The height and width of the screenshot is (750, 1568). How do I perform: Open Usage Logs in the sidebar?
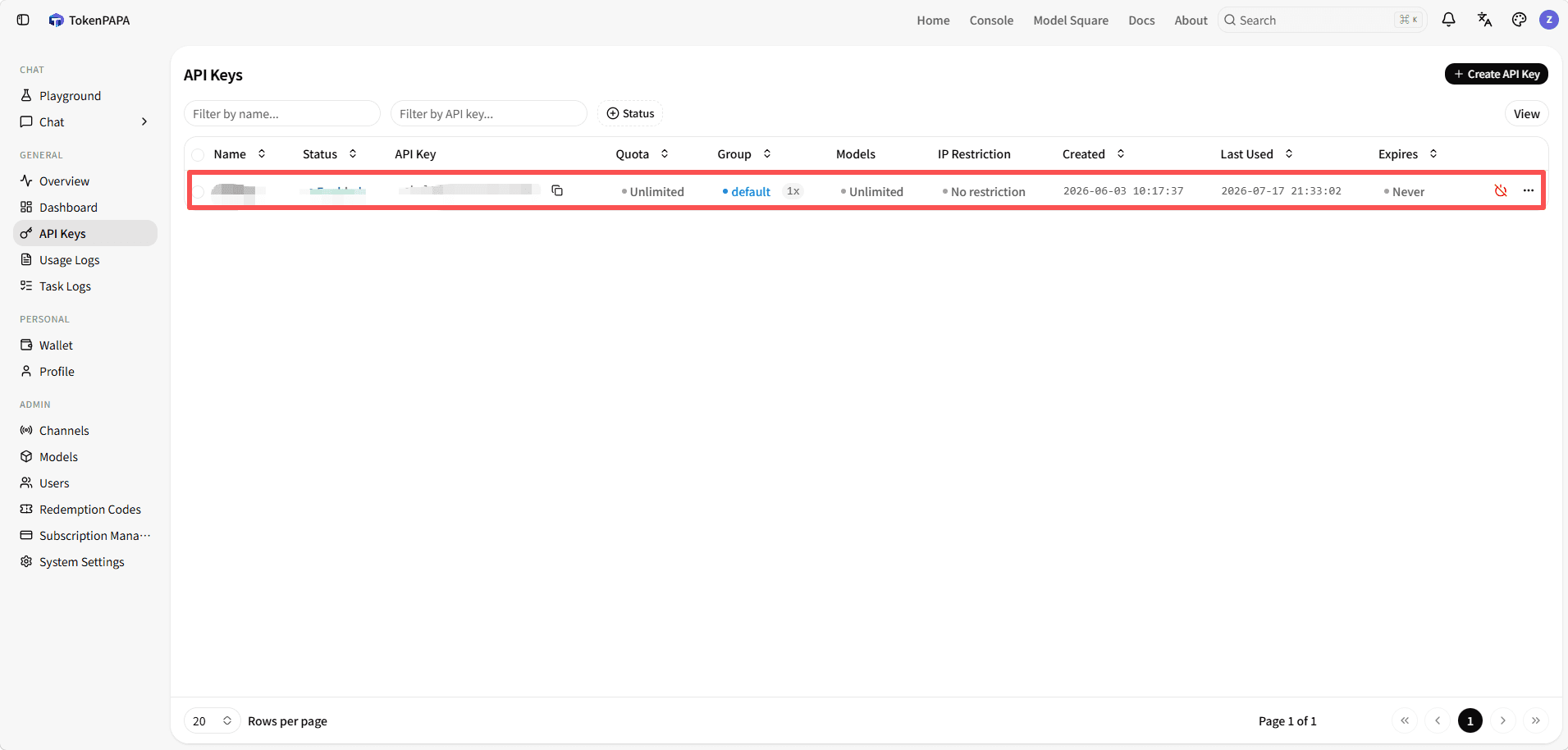(85, 260)
